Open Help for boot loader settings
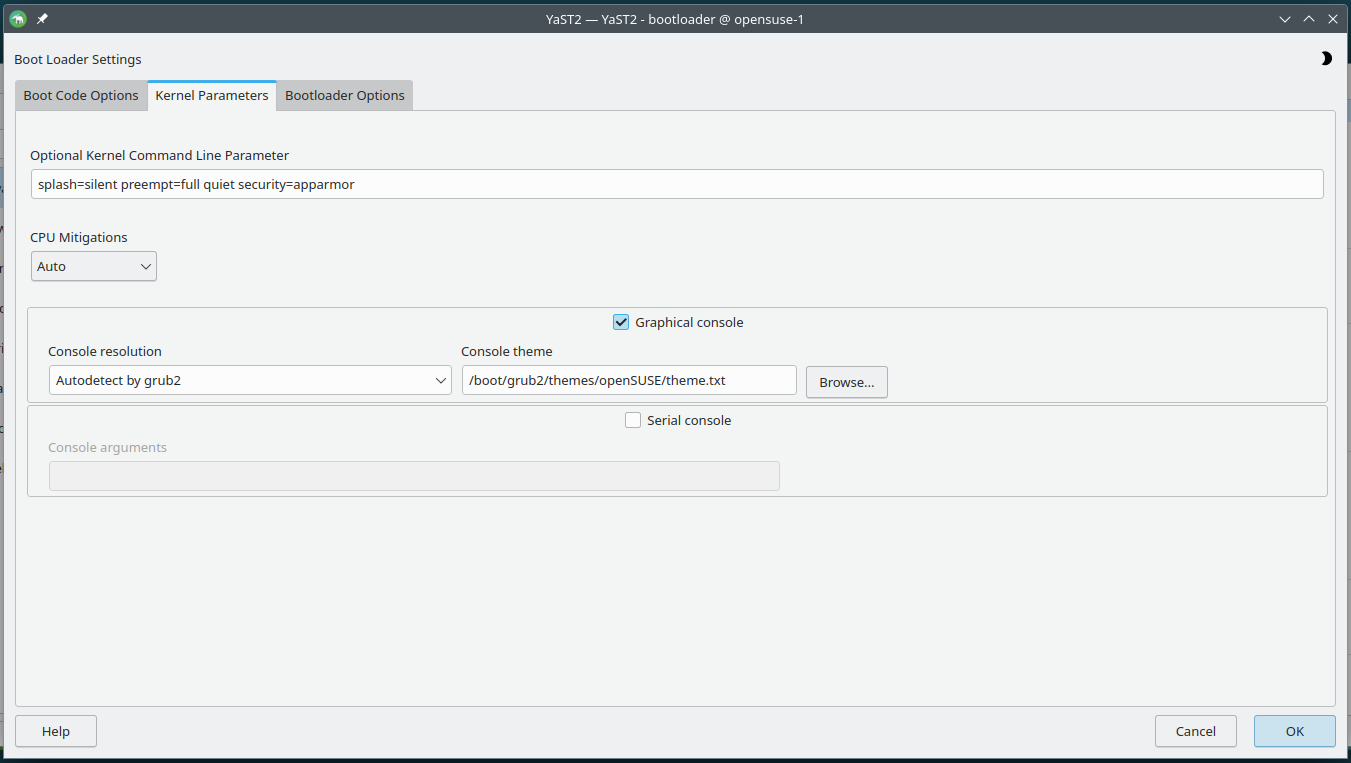Image resolution: width=1351 pixels, height=763 pixels. click(56, 731)
